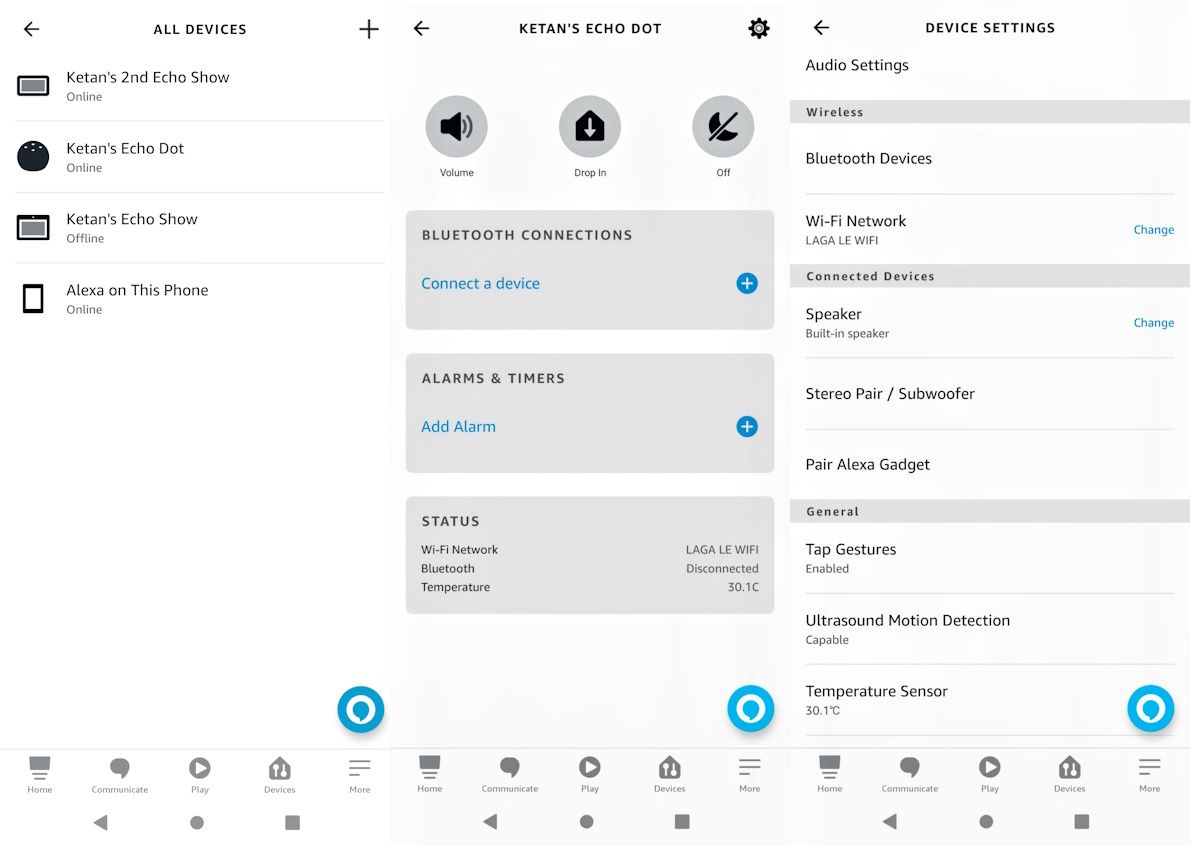Tap Android recents button below All Devices screen
The image size is (1200, 850).
click(292, 822)
